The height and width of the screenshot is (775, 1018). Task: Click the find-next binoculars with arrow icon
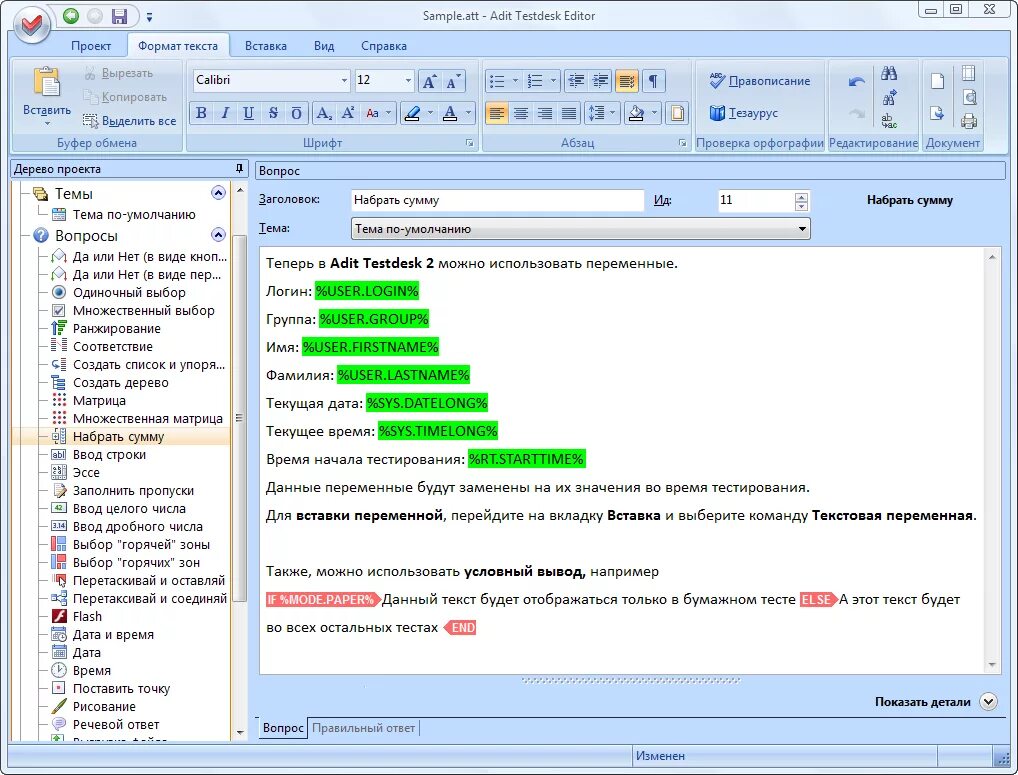889,97
